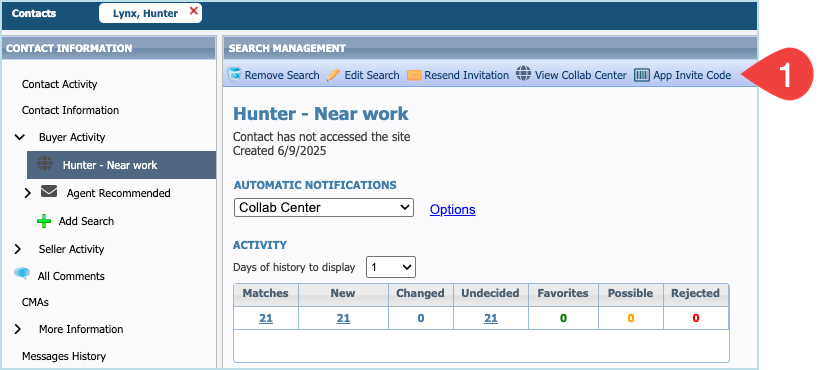The image size is (818, 370).
Task: Switch to the Contacts tab
Action: [34, 14]
